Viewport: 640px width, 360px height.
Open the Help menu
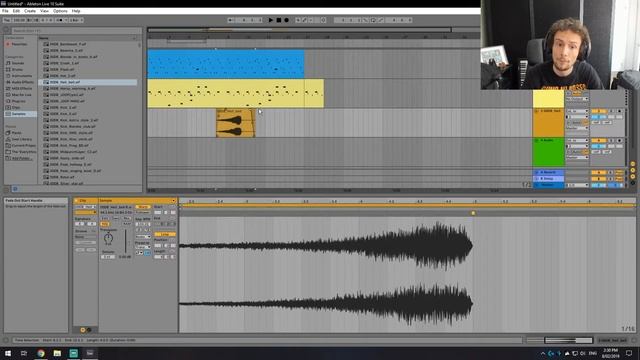coord(76,11)
